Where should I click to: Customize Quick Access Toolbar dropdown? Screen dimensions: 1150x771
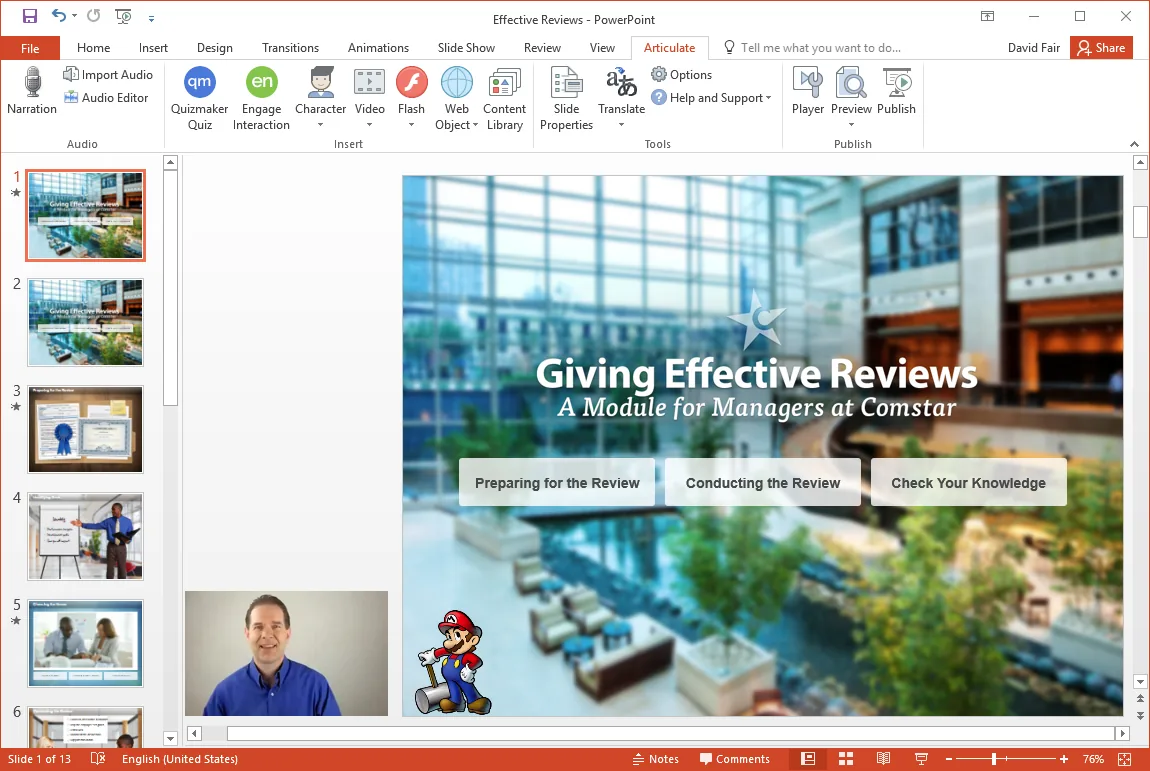point(151,18)
